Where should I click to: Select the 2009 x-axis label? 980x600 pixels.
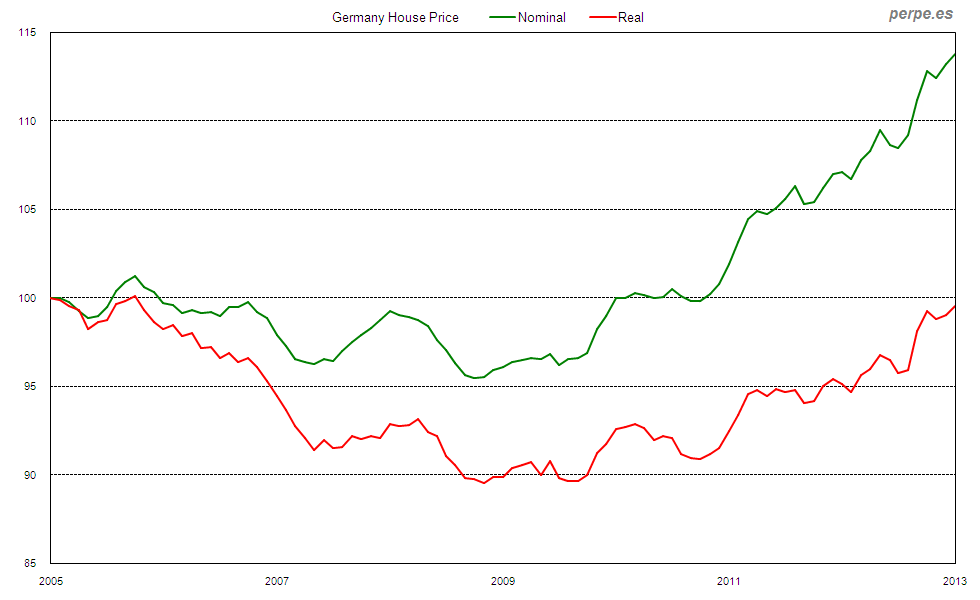tap(503, 581)
